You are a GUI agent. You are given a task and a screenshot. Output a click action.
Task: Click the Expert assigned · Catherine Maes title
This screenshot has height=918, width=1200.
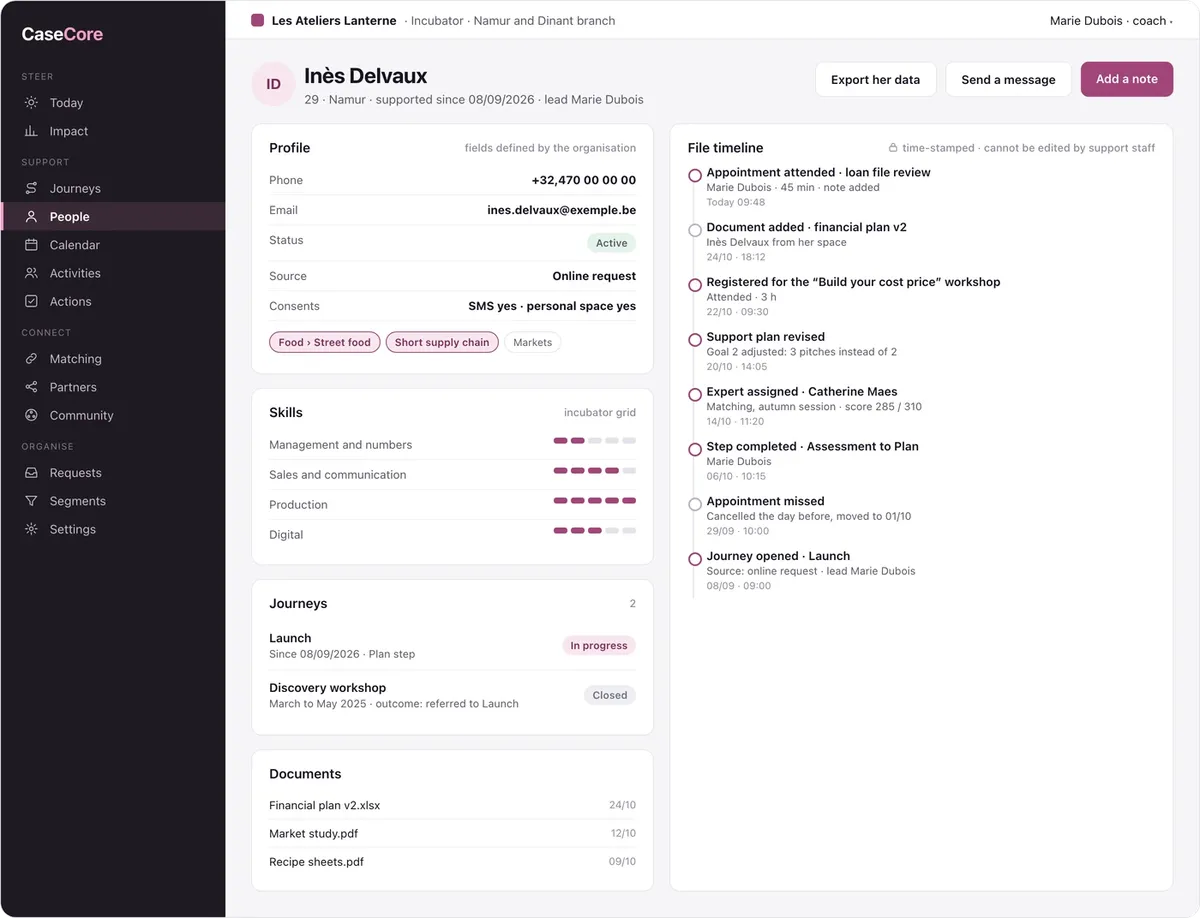(x=801, y=391)
